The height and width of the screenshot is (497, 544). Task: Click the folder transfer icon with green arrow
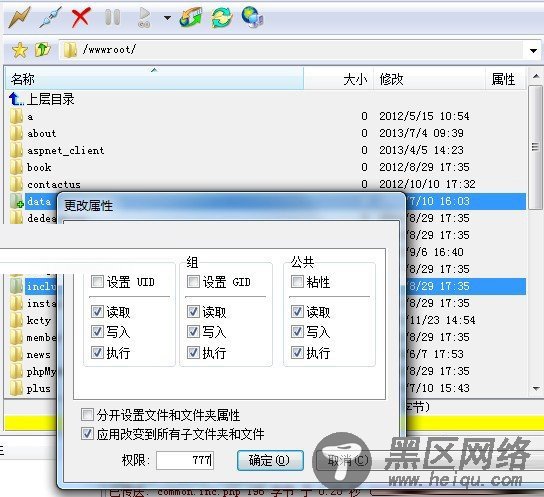191,17
